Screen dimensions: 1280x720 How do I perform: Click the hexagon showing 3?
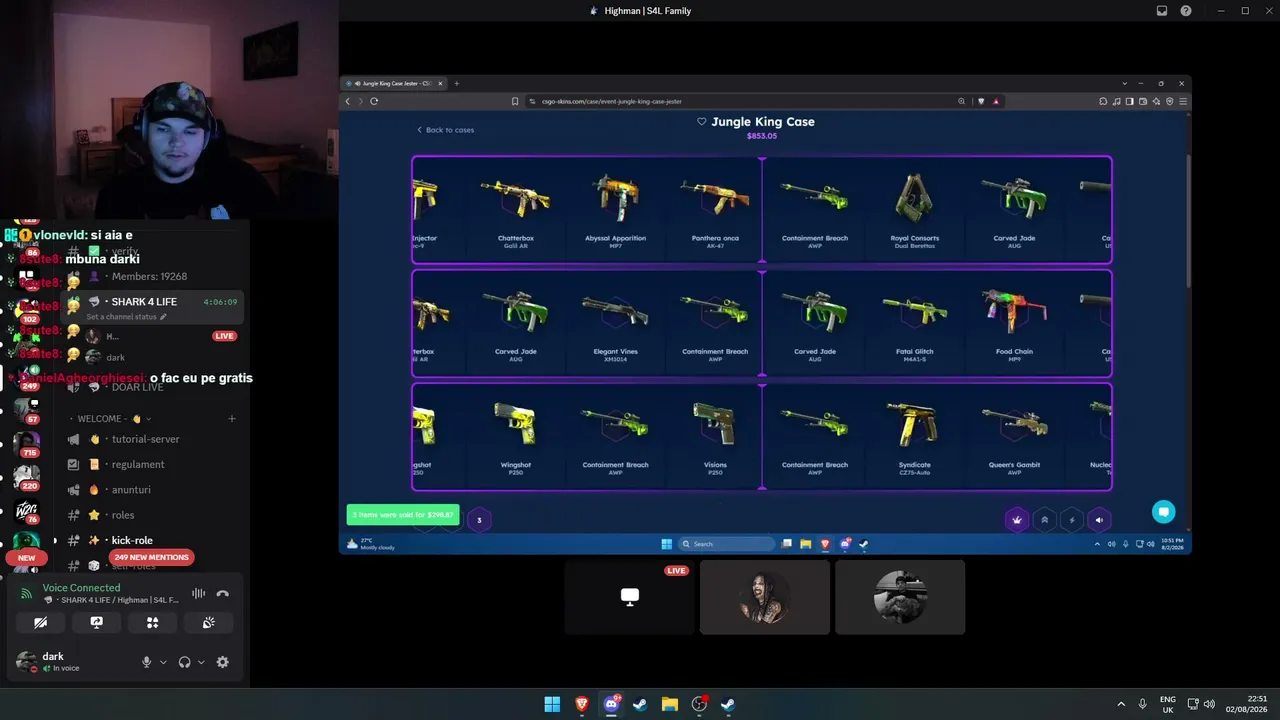click(479, 520)
